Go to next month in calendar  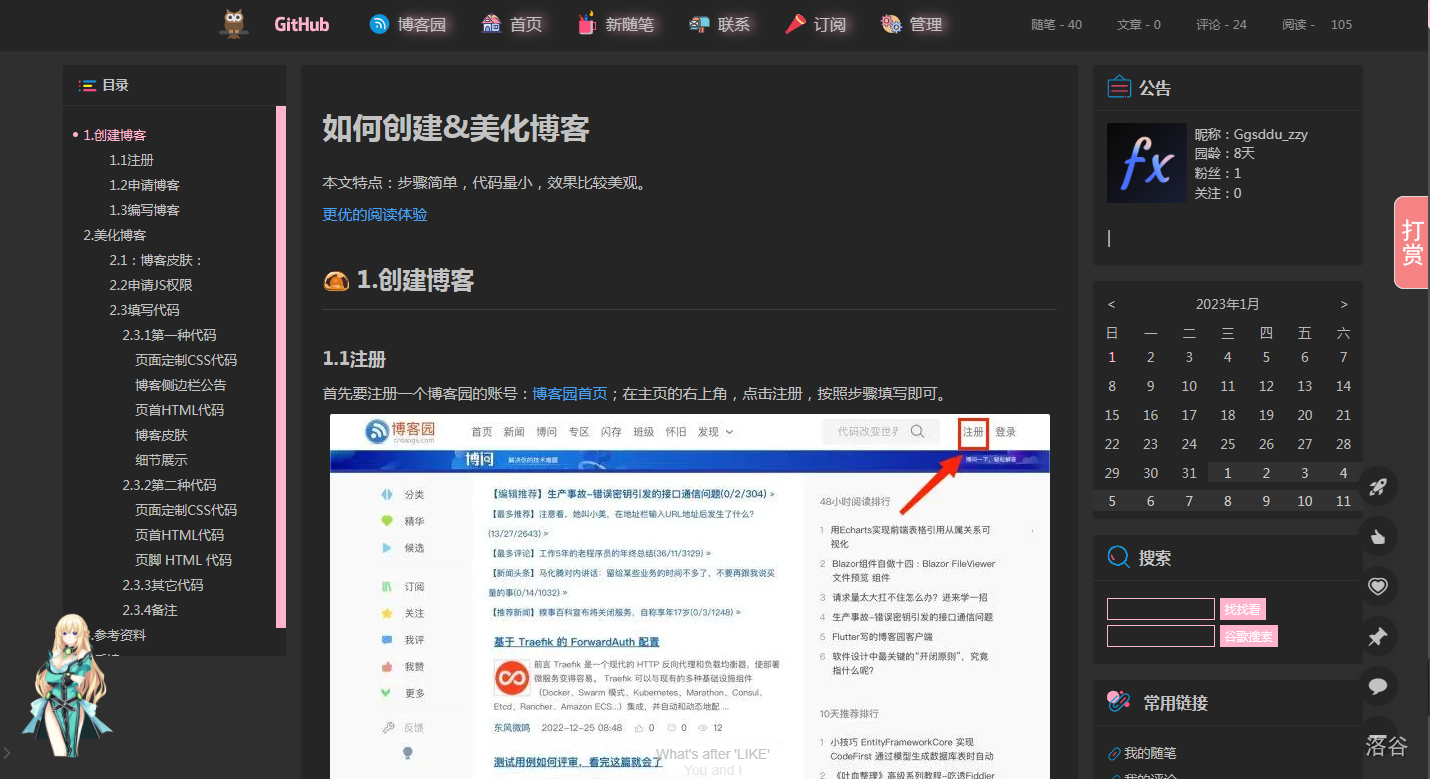click(1343, 304)
